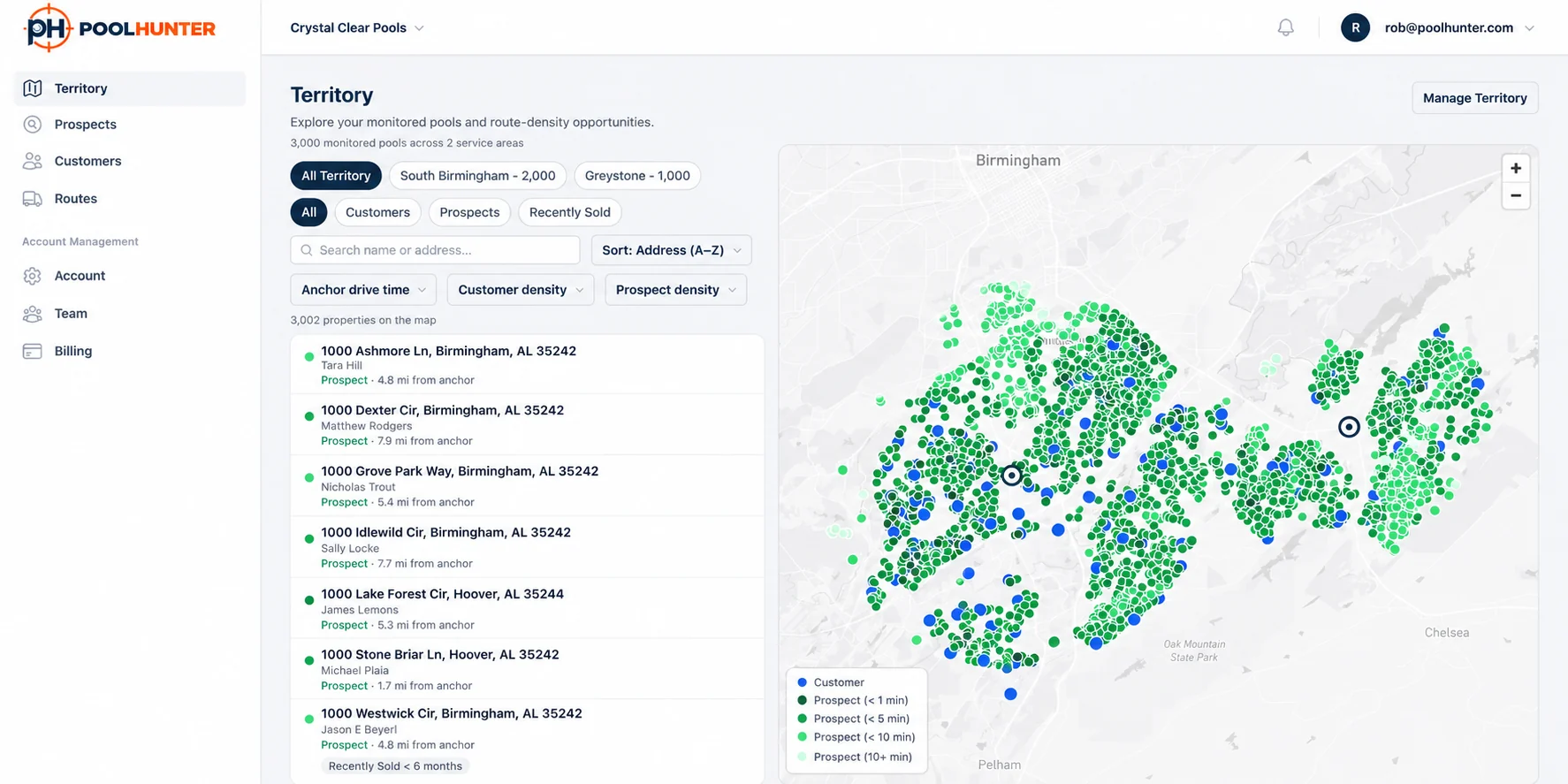
Task: Filter list to Customers only
Action: [377, 212]
